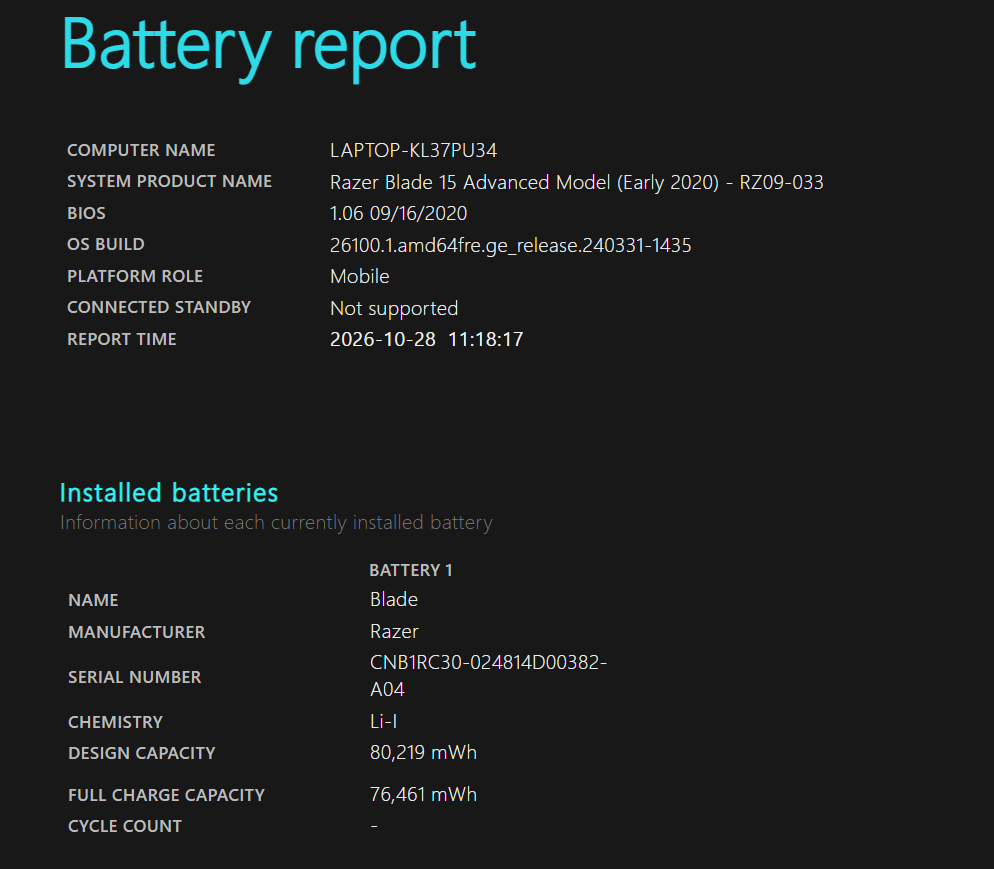Click BIOS value 1.06 09/16/2020

[x=399, y=214]
